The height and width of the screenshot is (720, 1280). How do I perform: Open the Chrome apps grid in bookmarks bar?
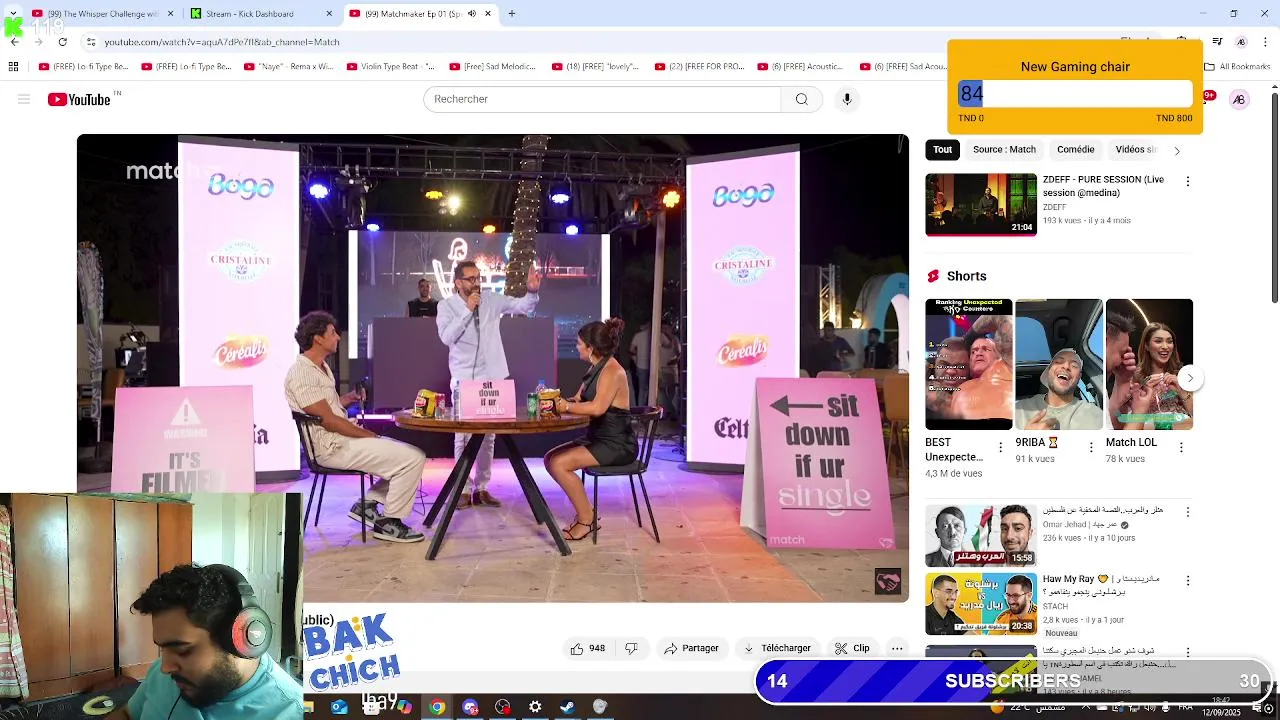click(13, 67)
